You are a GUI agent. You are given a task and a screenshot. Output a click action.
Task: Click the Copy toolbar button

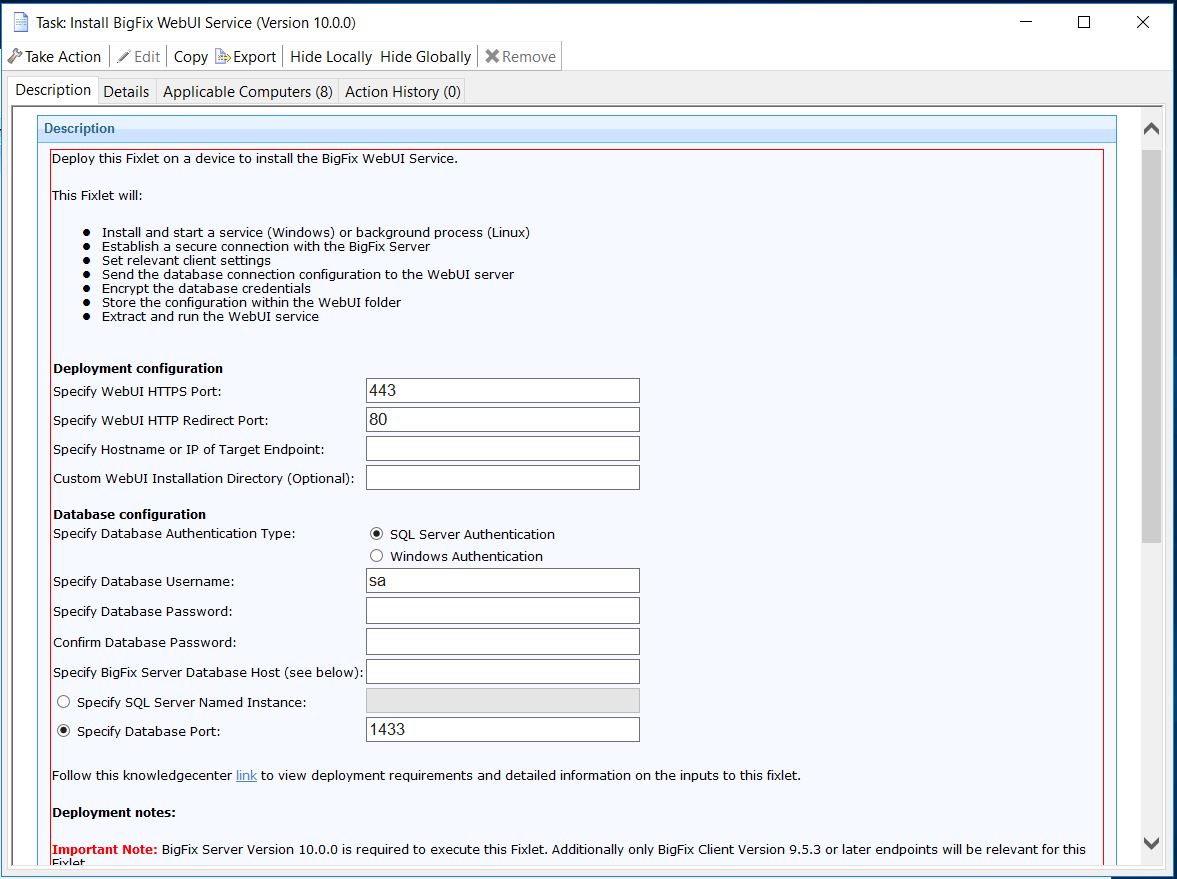pos(189,56)
